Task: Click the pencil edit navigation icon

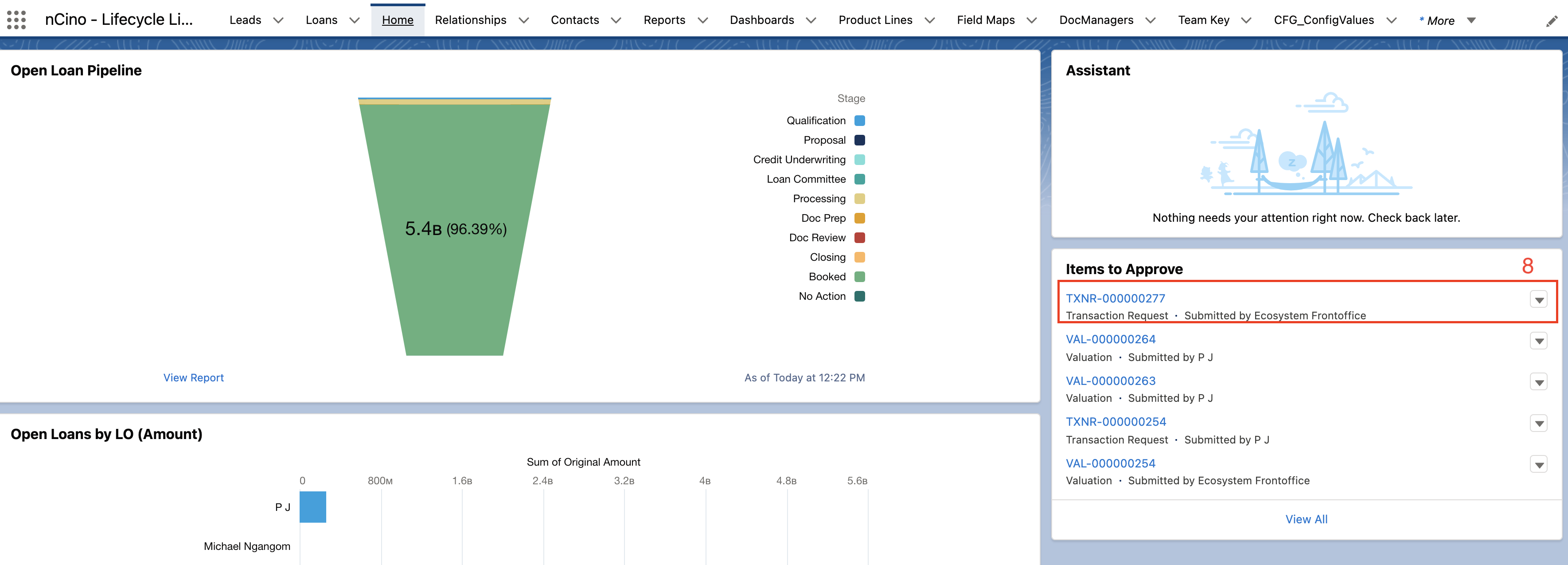Action: coord(1552,21)
